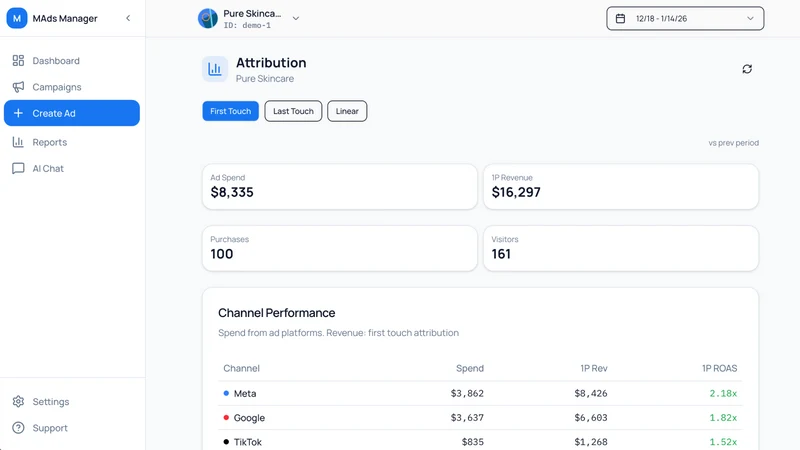Click the Purchases 100 card
This screenshot has width=800, height=450.
coord(340,248)
